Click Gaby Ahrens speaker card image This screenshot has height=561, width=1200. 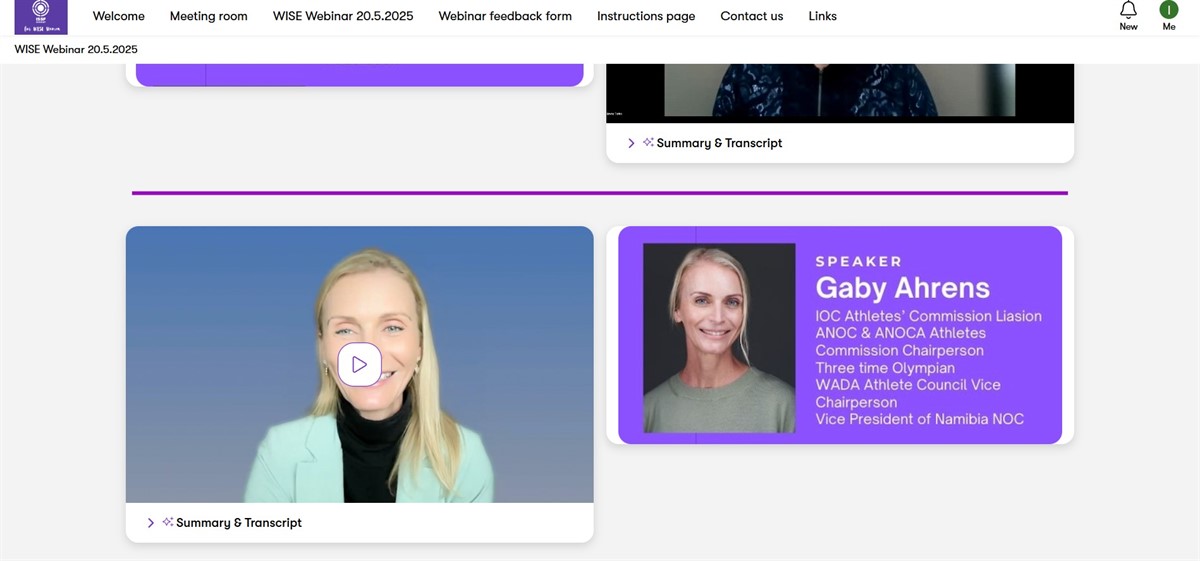click(840, 335)
